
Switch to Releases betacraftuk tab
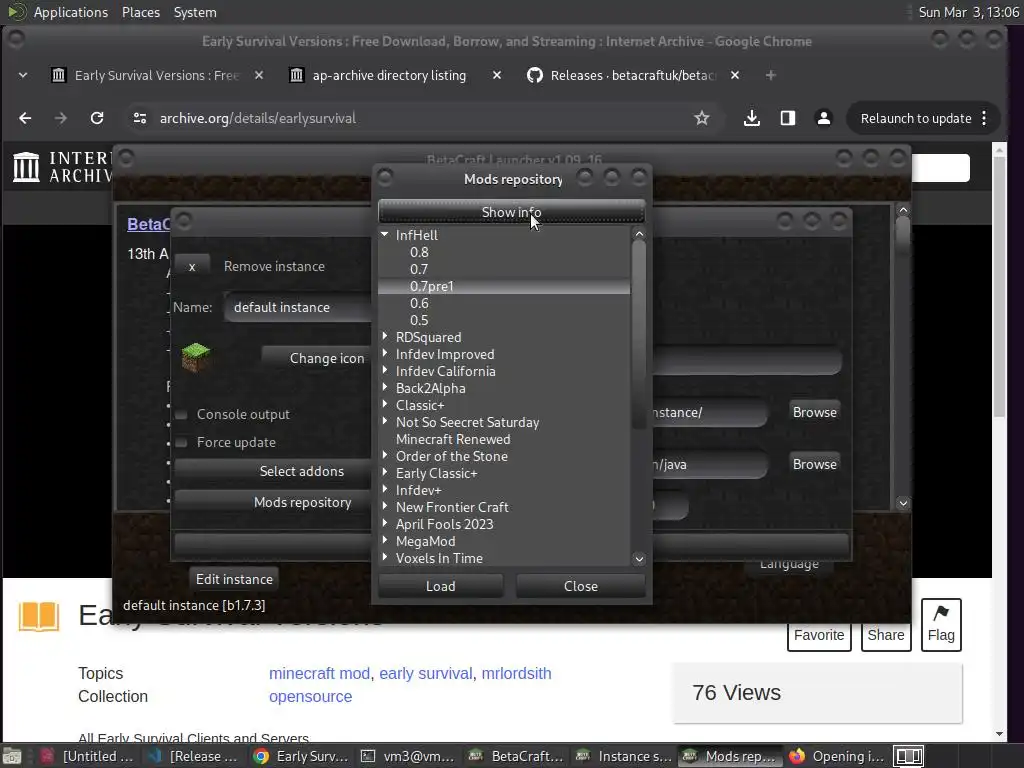click(632, 75)
